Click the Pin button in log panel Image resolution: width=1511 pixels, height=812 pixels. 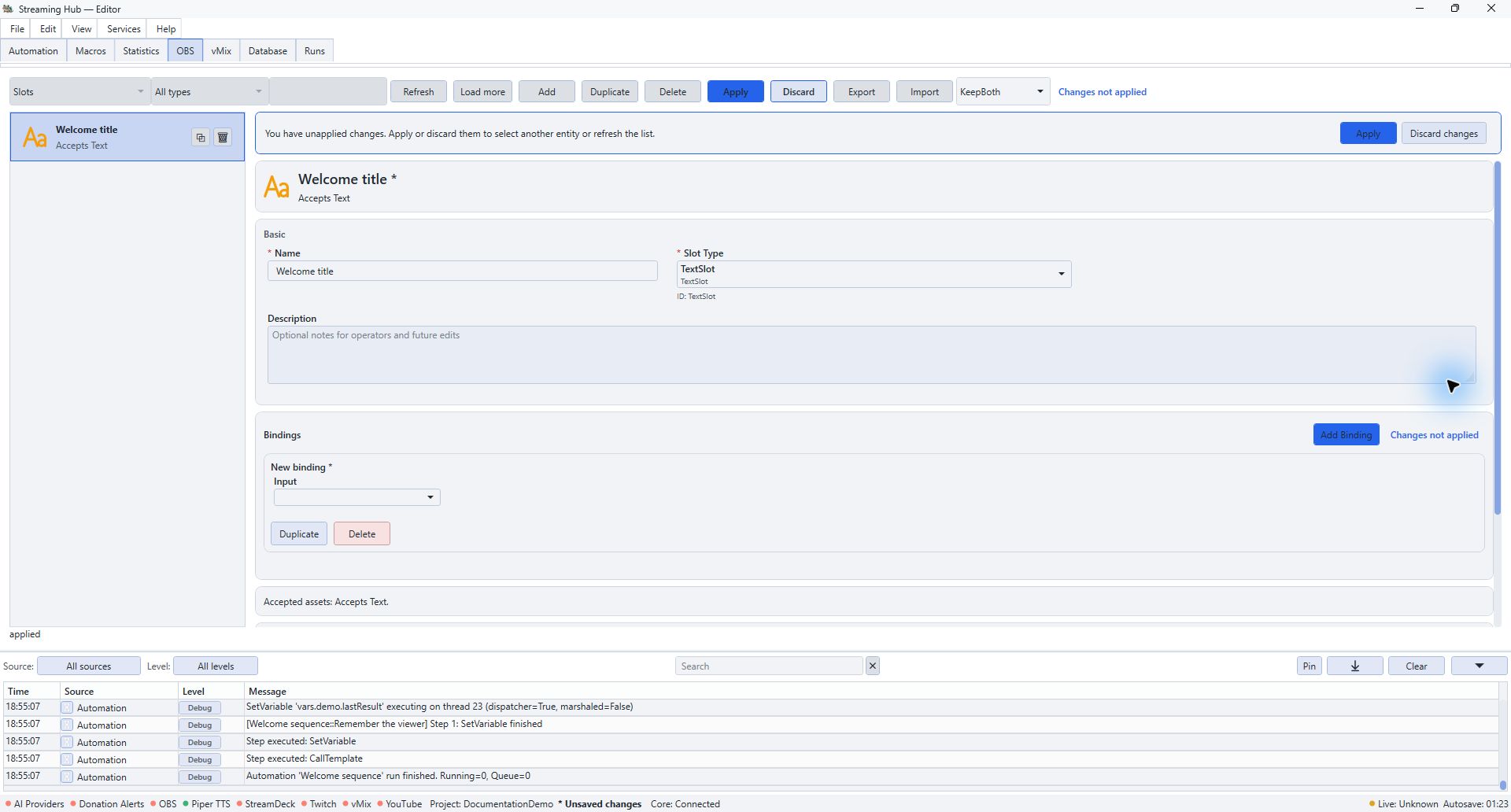[x=1310, y=666]
